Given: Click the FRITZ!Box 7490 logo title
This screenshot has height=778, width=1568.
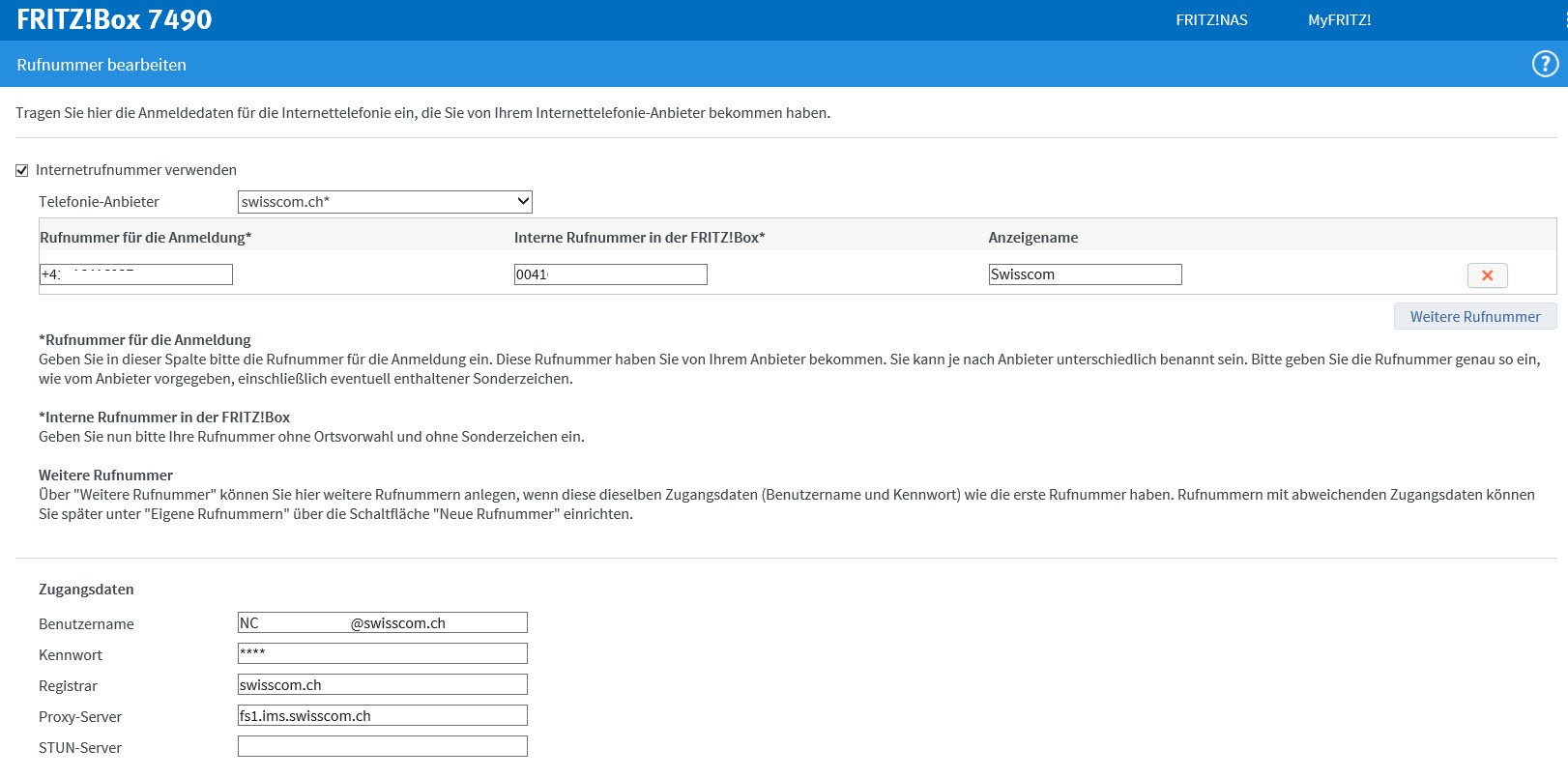Looking at the screenshot, I should point(114,19).
